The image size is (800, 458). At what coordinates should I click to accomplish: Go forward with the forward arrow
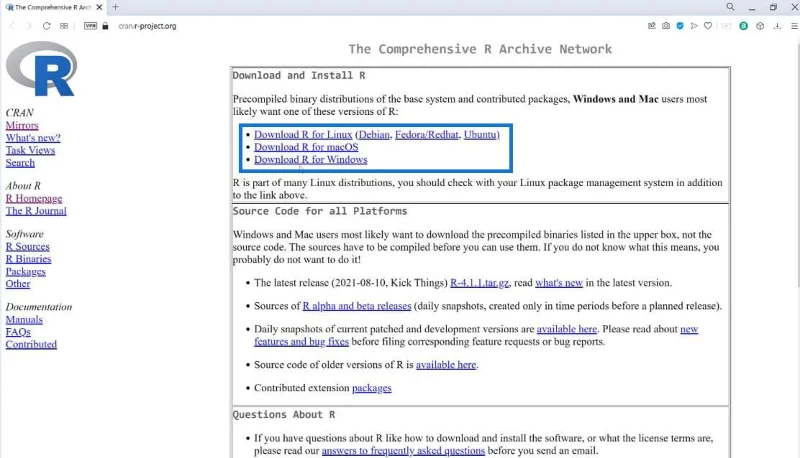pos(29,26)
